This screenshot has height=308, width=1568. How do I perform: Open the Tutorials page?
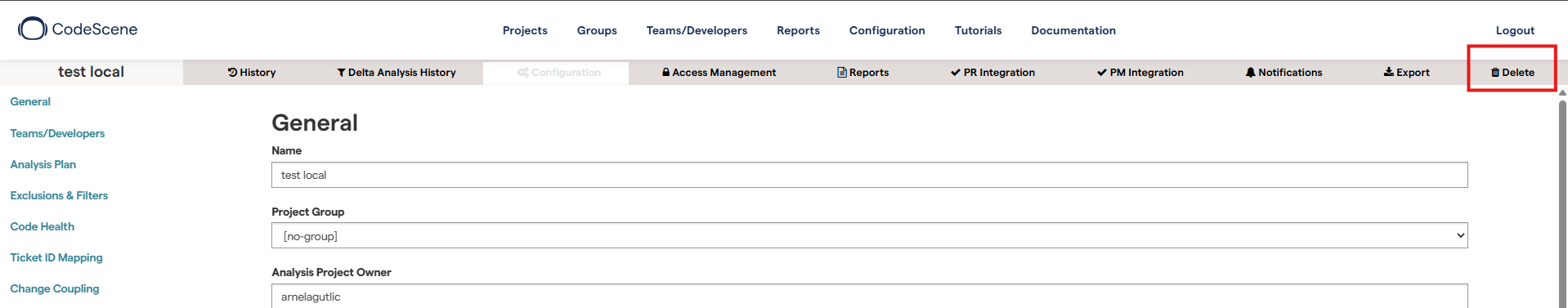click(978, 30)
